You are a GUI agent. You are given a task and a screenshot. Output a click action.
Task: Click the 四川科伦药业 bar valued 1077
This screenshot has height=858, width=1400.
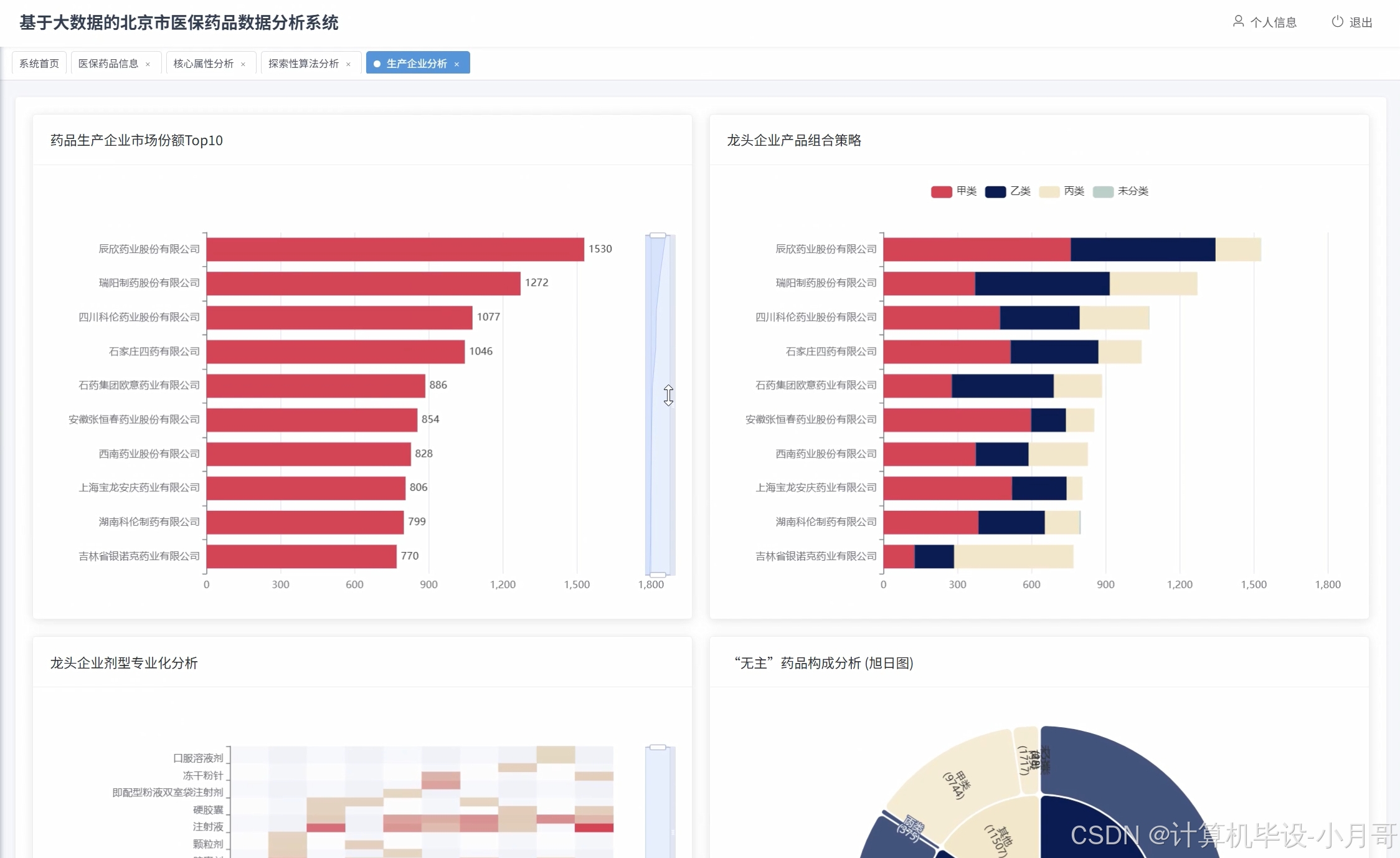[339, 318]
